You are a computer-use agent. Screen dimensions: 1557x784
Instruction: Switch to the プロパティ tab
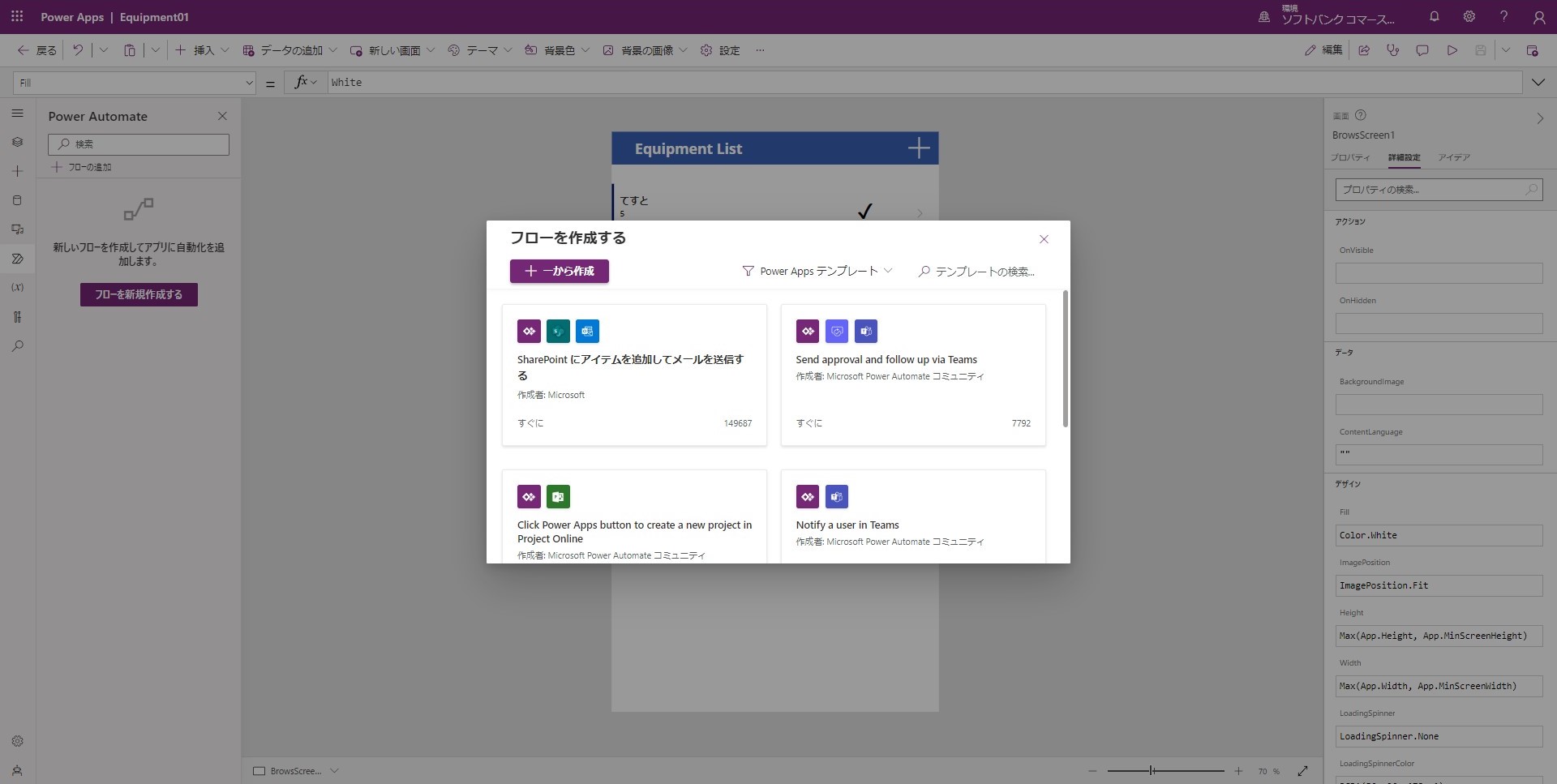(x=1350, y=157)
